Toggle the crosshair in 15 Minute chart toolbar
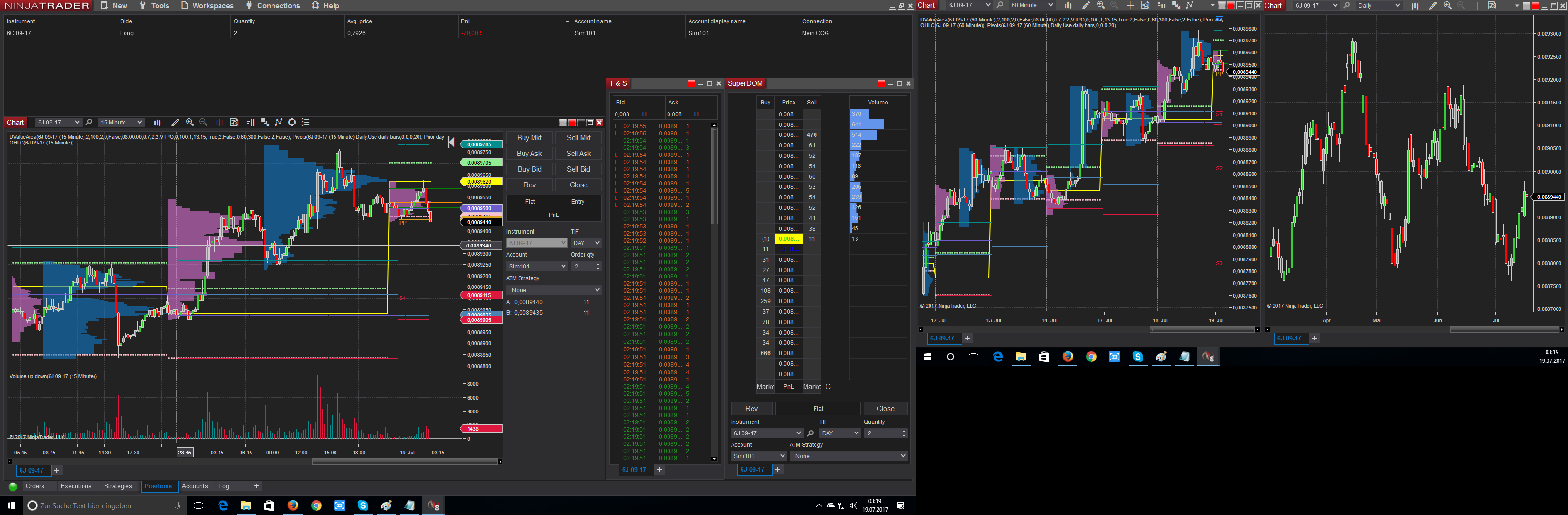This screenshot has height=515, width=1568. point(220,122)
